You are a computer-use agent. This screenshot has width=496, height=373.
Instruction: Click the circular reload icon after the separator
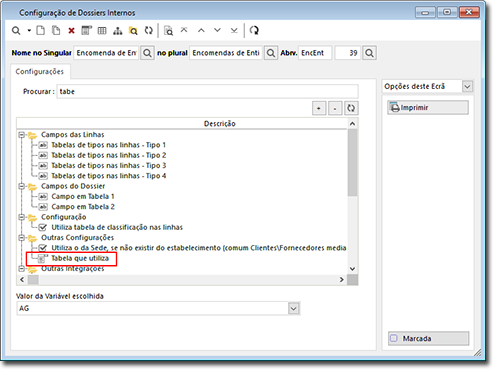(254, 31)
